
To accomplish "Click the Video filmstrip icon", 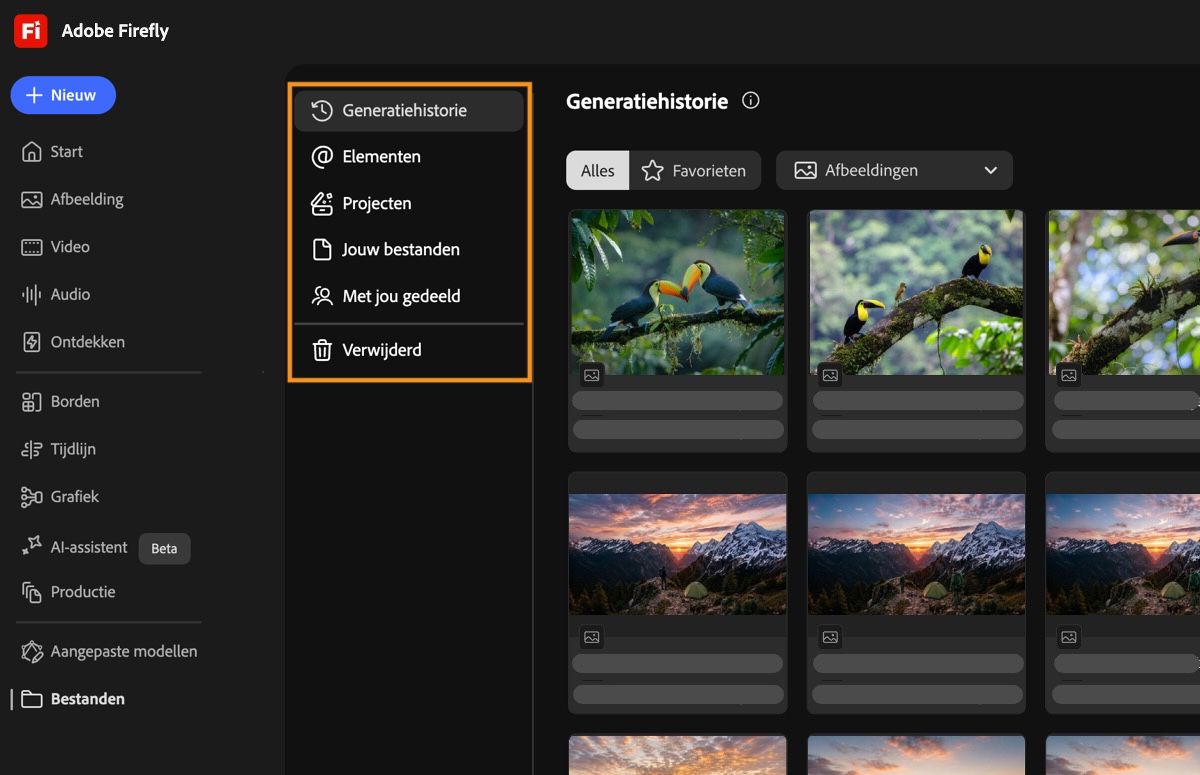I will click(32, 247).
